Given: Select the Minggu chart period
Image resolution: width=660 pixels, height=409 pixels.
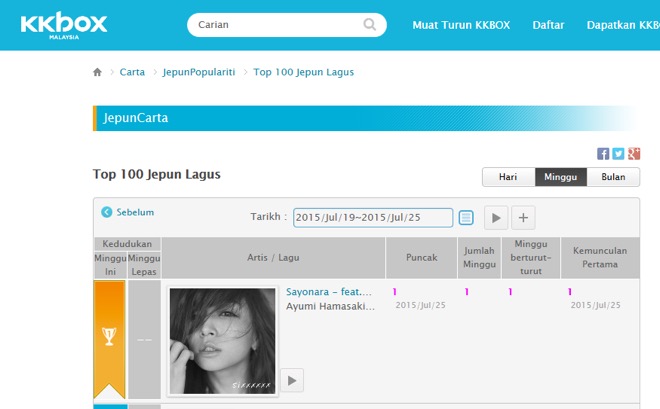Looking at the screenshot, I should [x=561, y=177].
